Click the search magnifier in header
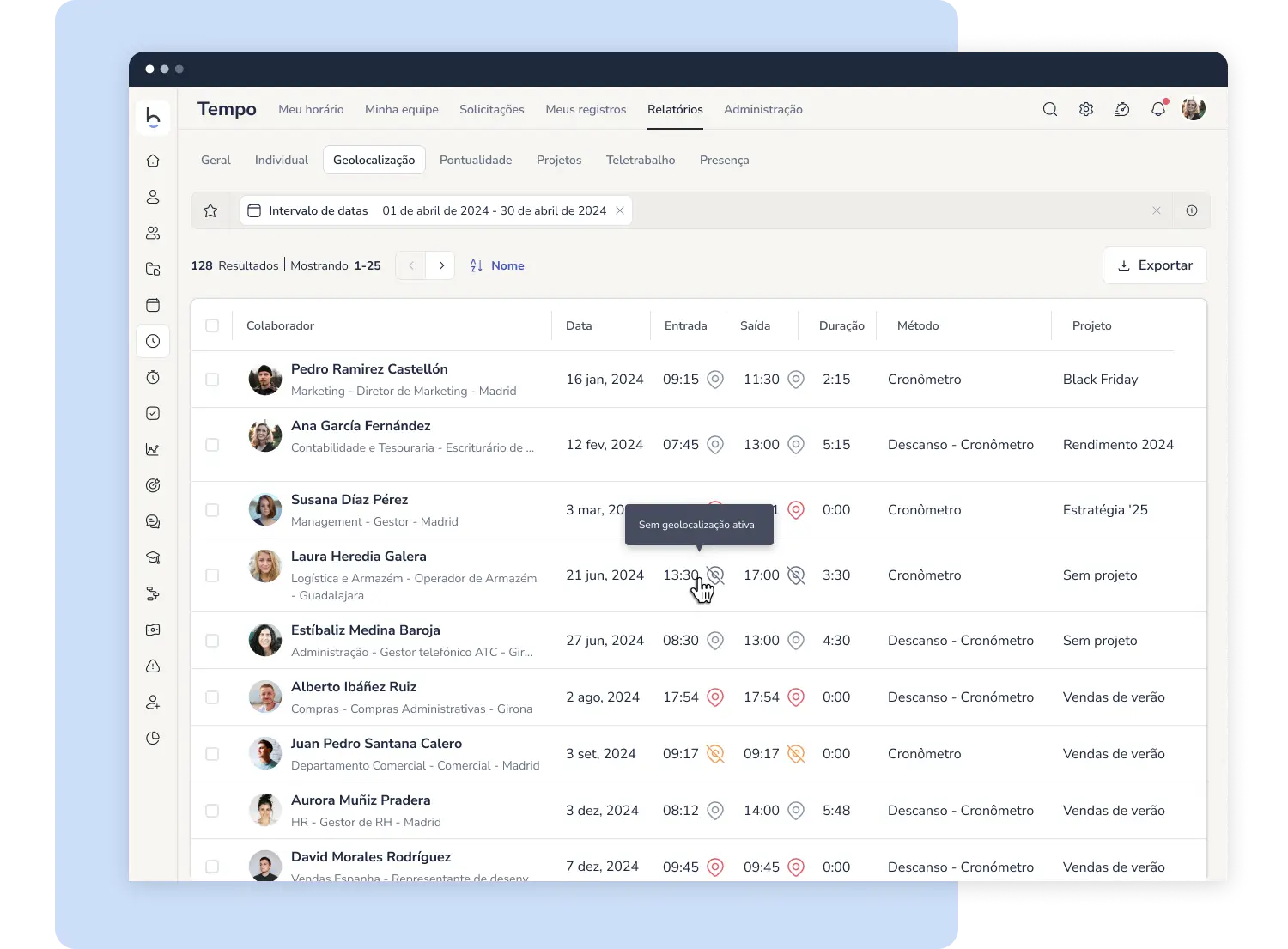1288x949 pixels. pos(1050,109)
